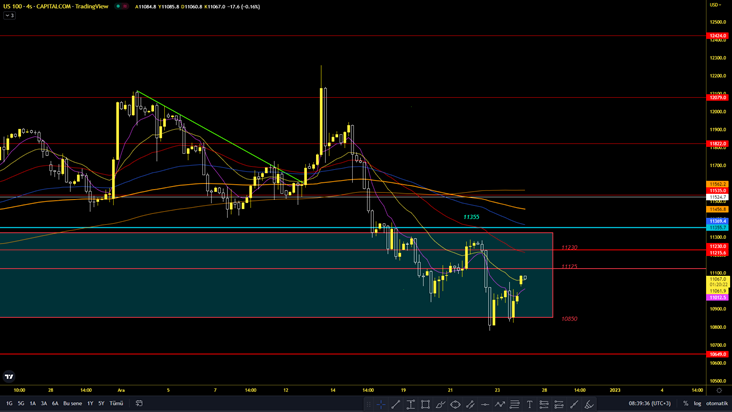Set range to 1Y
Image resolution: width=732 pixels, height=412 pixels.
[90, 403]
